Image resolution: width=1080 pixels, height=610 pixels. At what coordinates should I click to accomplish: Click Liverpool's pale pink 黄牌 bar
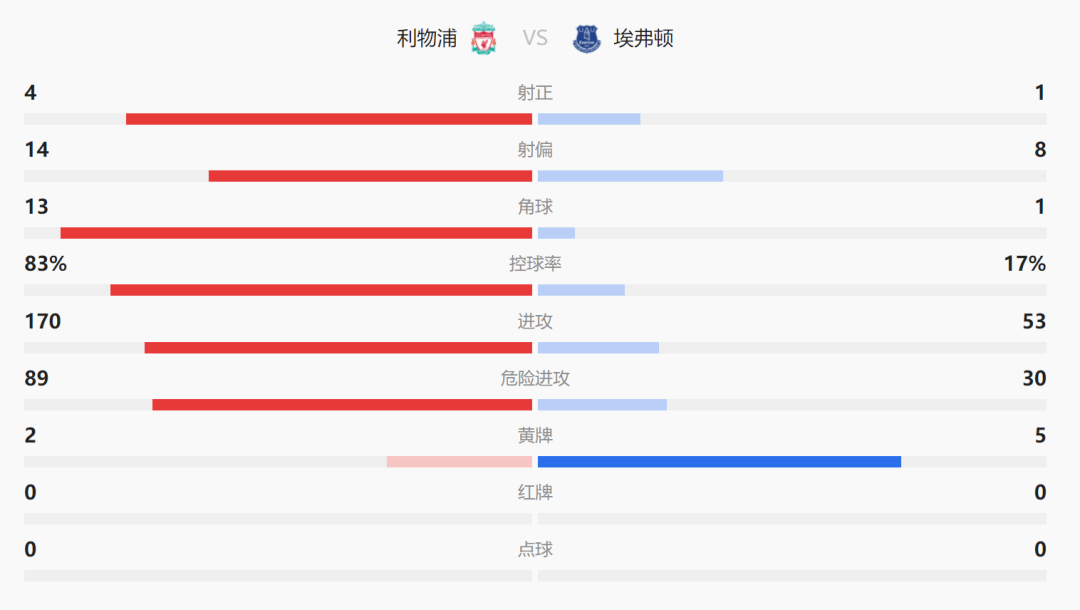459,461
